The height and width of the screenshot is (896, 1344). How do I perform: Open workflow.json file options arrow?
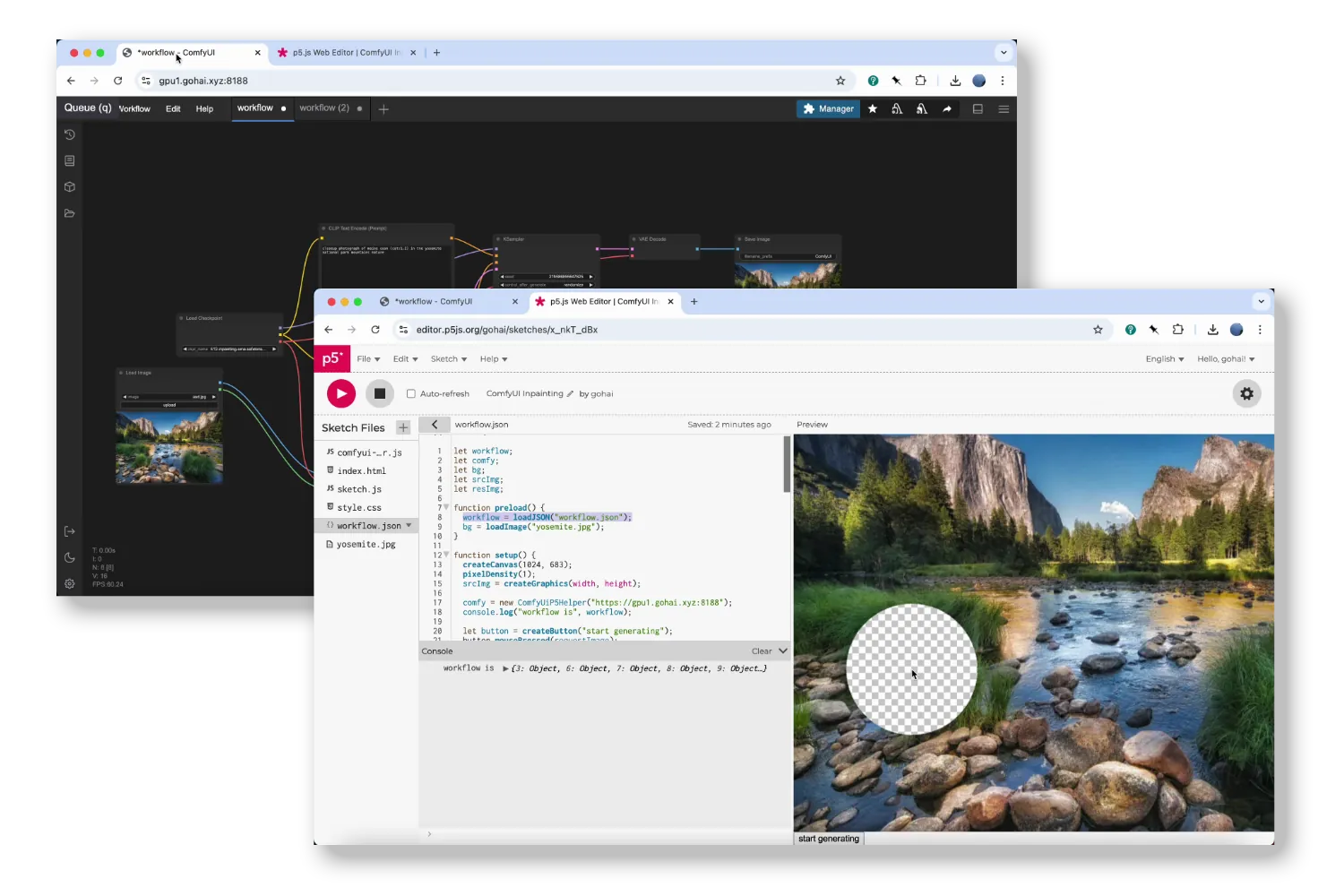click(409, 526)
